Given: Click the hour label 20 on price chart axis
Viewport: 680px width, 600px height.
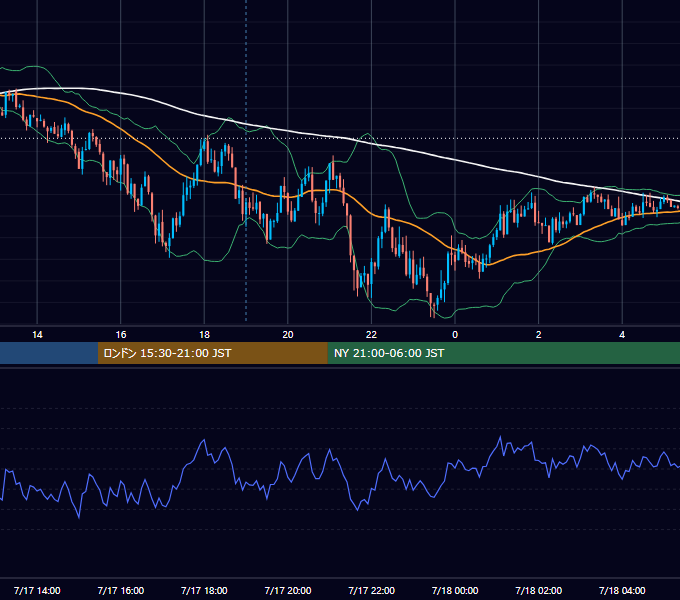Looking at the screenshot, I should coord(288,335).
